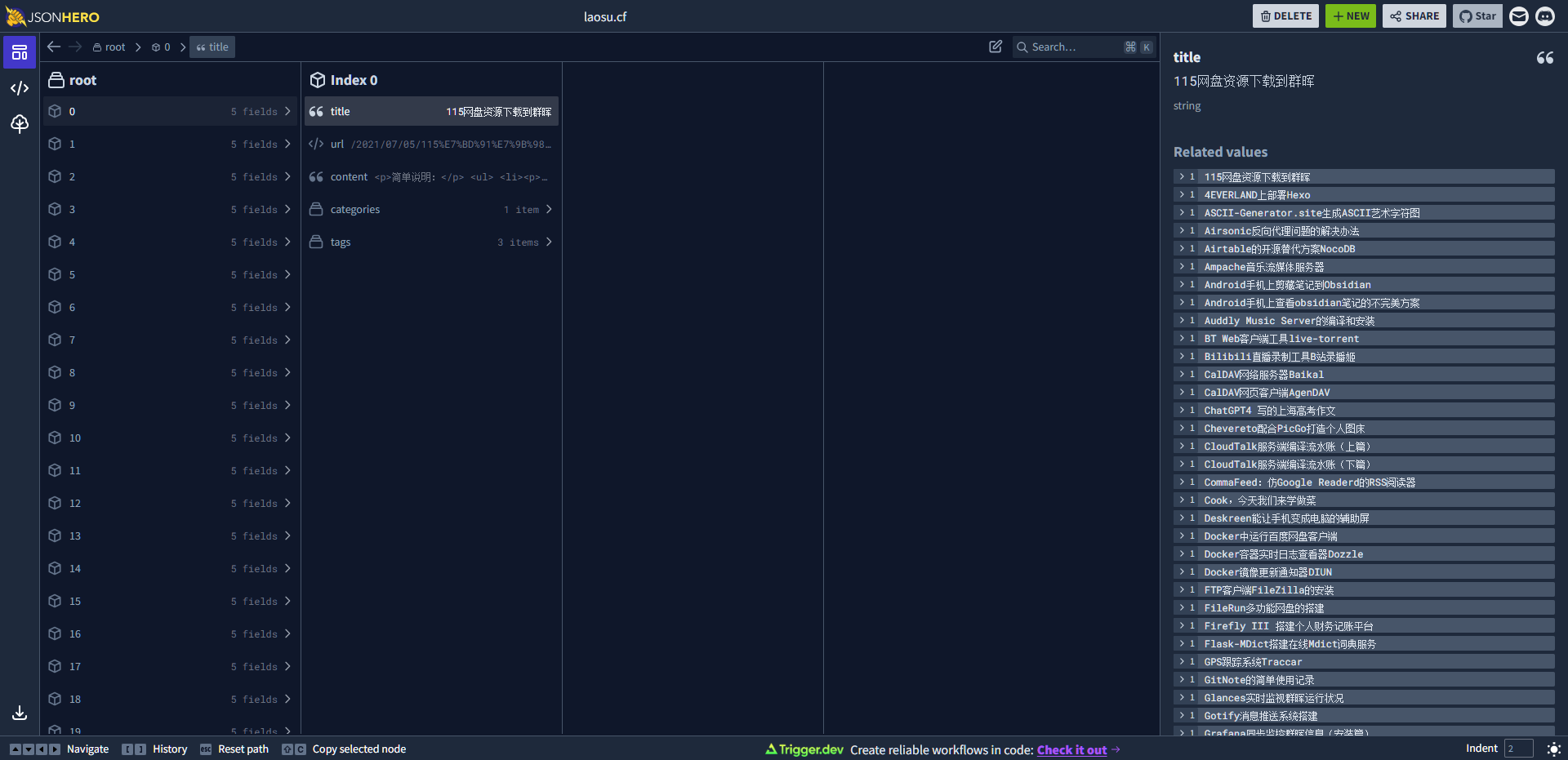1568x760 pixels.
Task: Click the download icon in sidebar
Action: click(20, 713)
